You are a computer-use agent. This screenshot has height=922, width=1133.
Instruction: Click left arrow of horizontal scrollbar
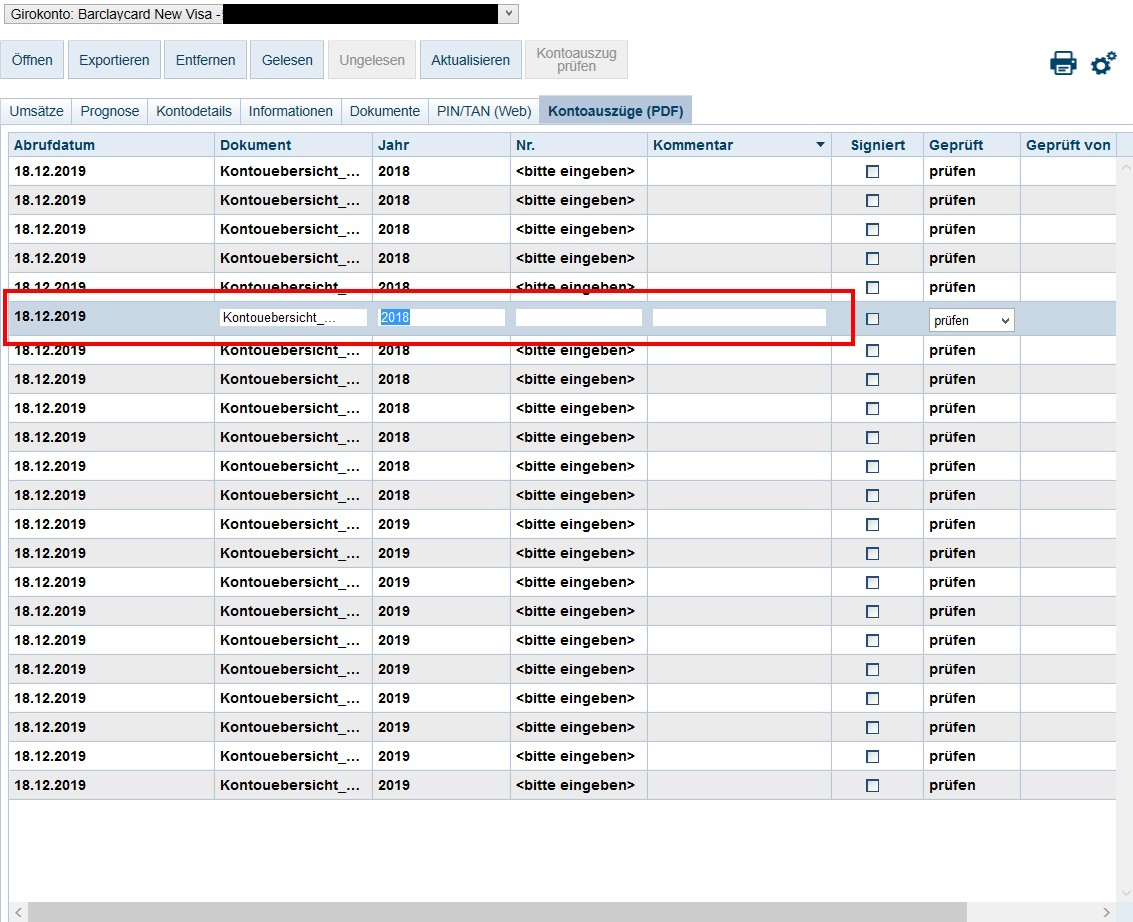[18, 912]
